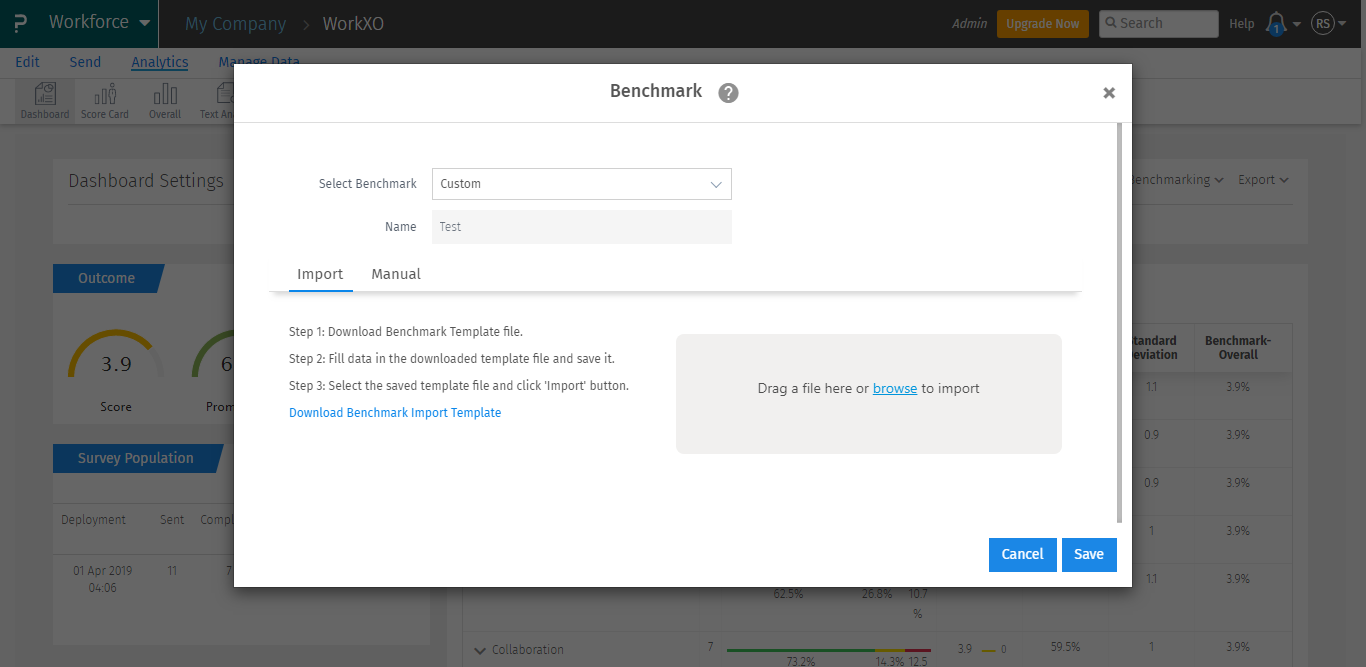Open the RS profile avatar menu
The image size is (1366, 667).
coord(1321,23)
